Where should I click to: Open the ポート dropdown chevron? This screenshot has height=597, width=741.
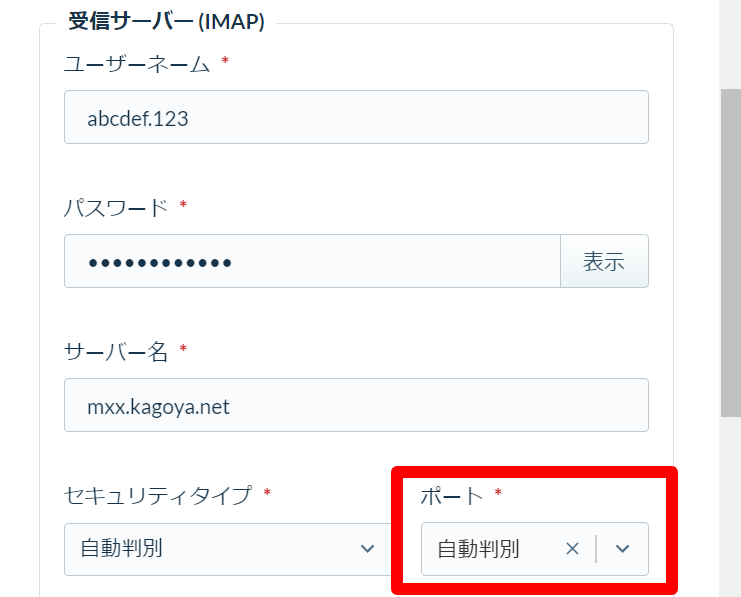(x=622, y=549)
